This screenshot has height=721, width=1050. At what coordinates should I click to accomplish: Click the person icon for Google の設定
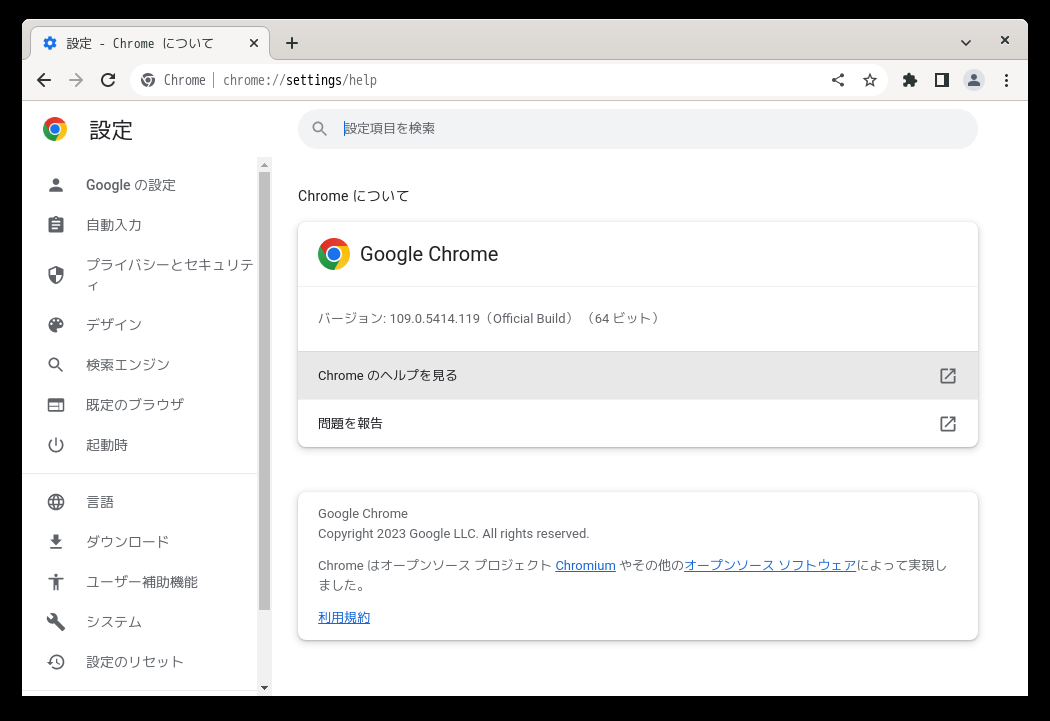click(56, 185)
